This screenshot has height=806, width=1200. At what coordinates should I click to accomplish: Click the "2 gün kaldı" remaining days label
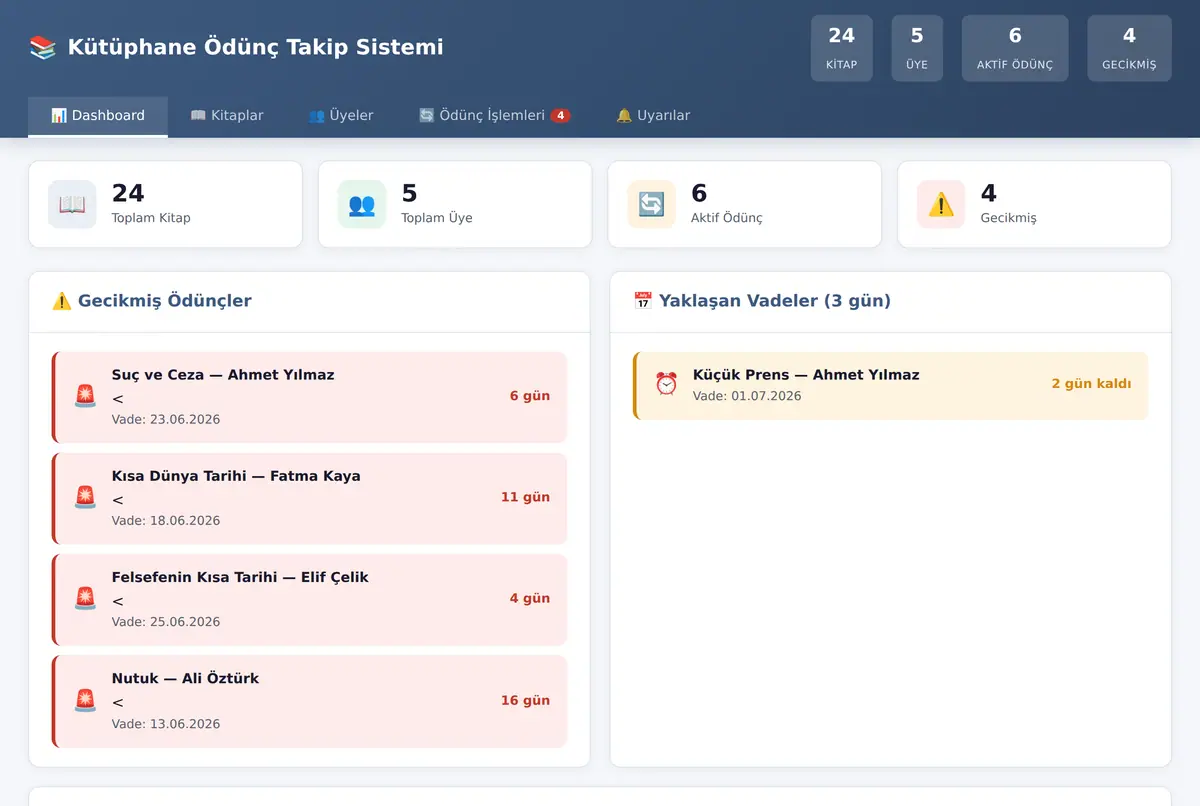pos(1092,384)
